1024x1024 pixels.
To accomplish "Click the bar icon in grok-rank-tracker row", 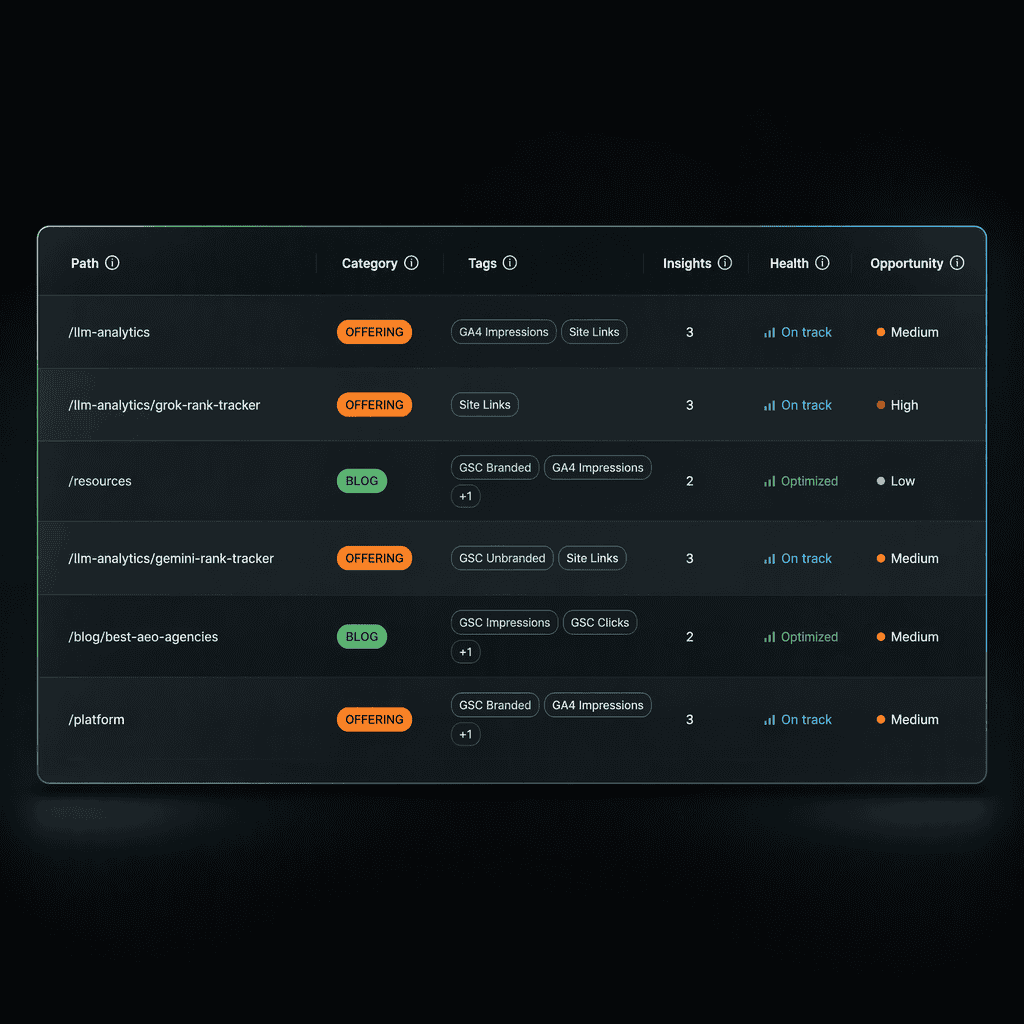I will pos(769,406).
